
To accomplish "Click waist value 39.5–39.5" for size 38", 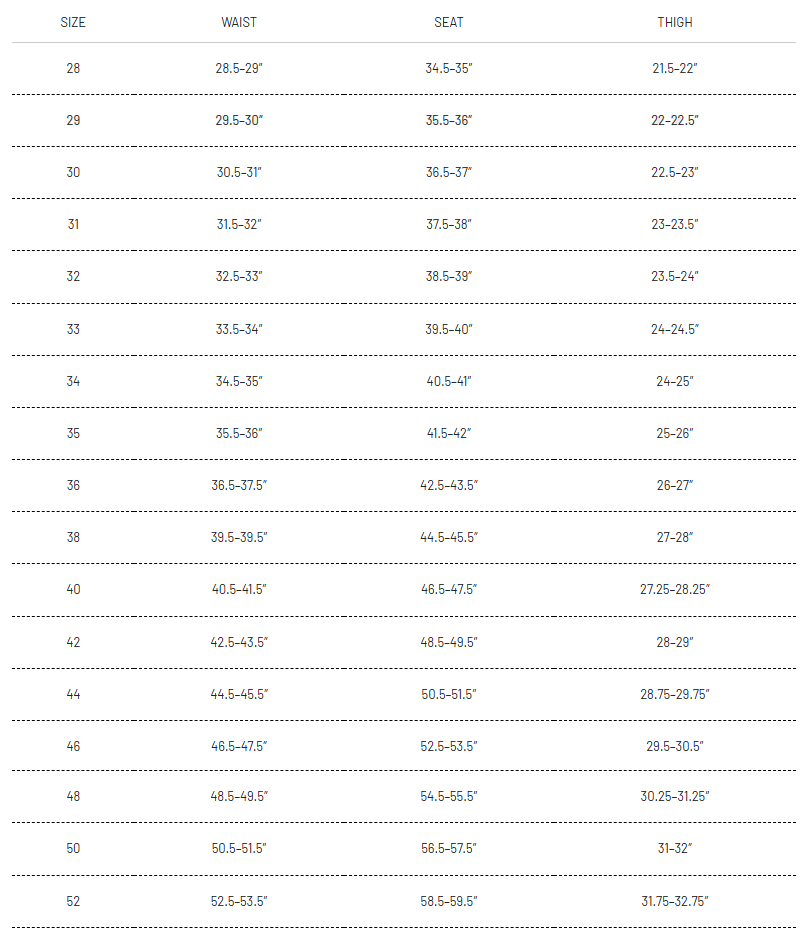I will (239, 537).
